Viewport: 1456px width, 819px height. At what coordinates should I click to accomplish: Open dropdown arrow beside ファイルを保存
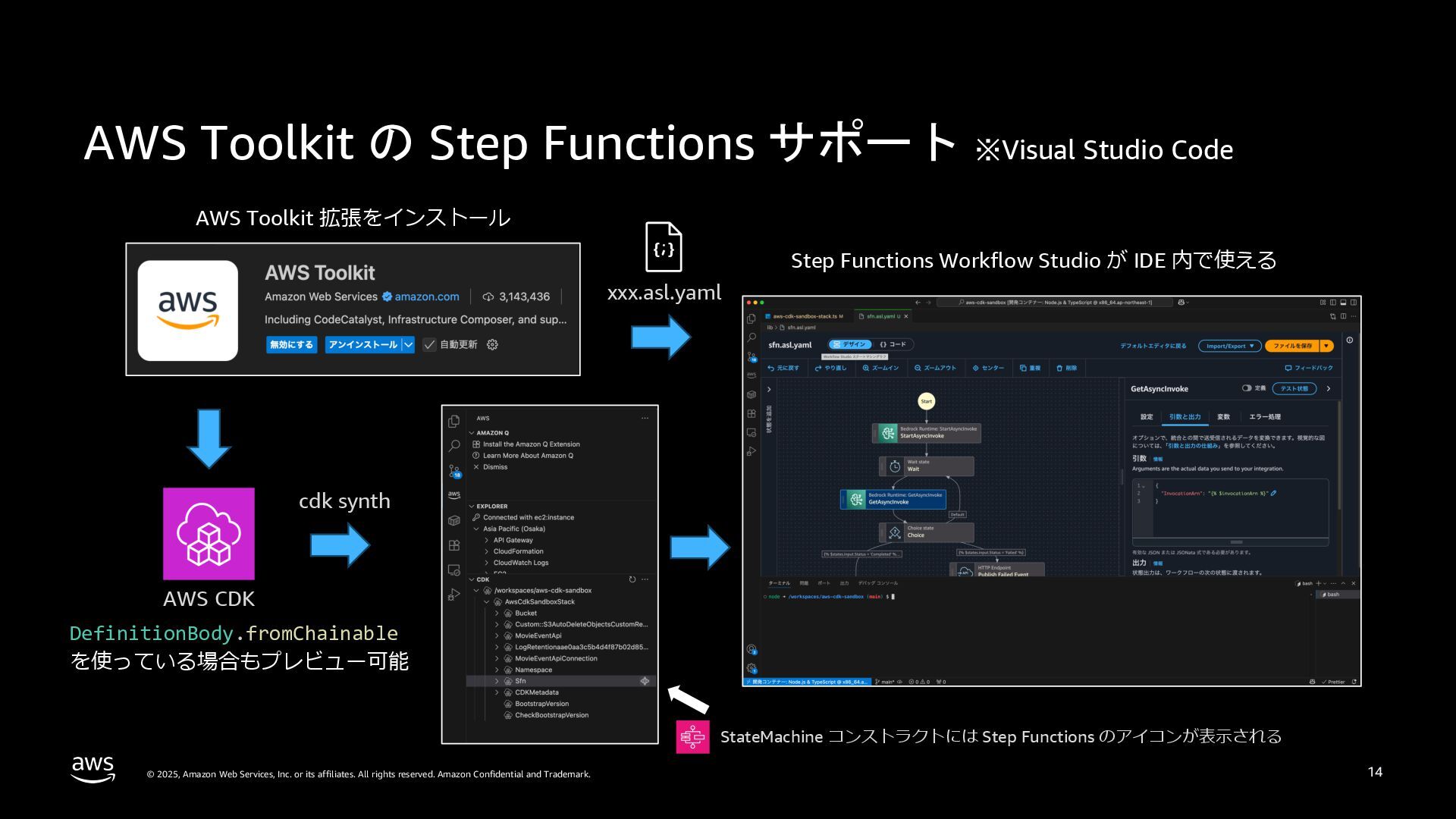[1326, 346]
